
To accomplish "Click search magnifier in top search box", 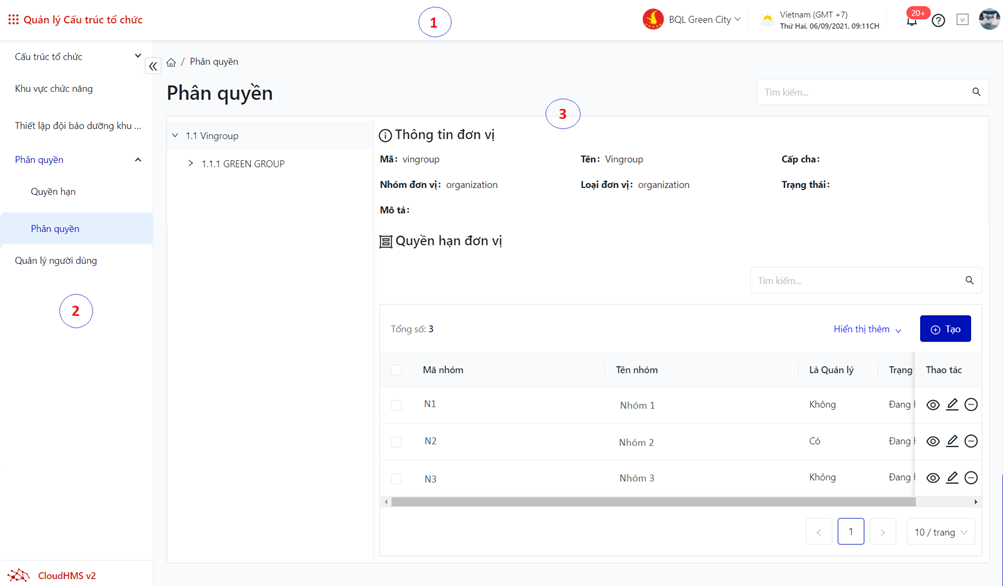I will [976, 92].
